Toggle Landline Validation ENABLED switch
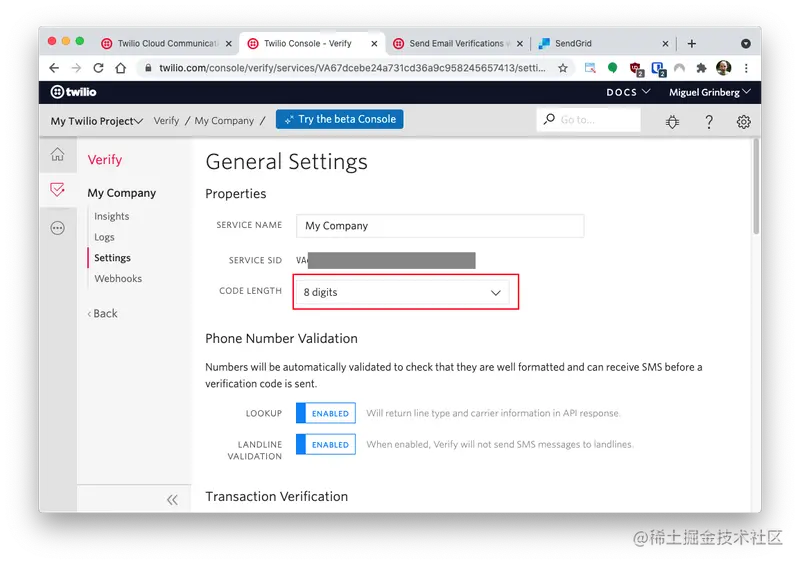This screenshot has height=564, width=800. [x=326, y=444]
